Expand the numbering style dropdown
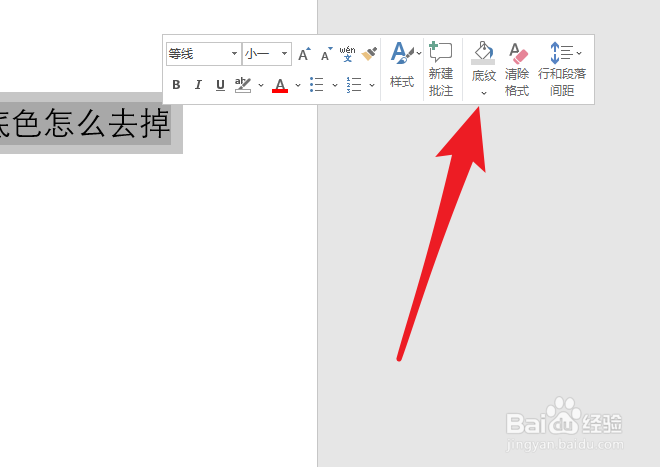Viewport: 660px width, 467px height. tap(372, 85)
